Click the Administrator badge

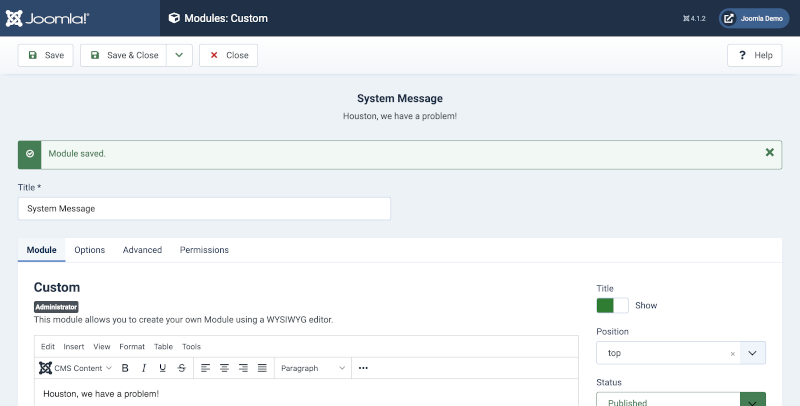pyautogui.click(x=56, y=307)
